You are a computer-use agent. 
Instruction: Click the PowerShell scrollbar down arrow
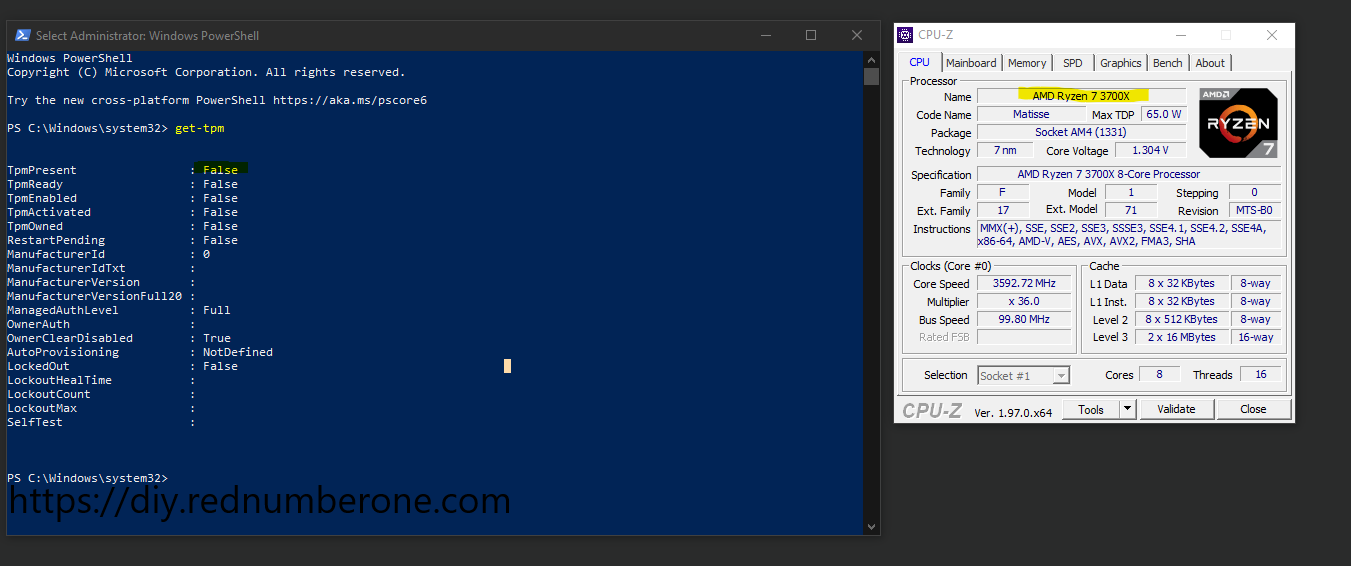pos(871,527)
